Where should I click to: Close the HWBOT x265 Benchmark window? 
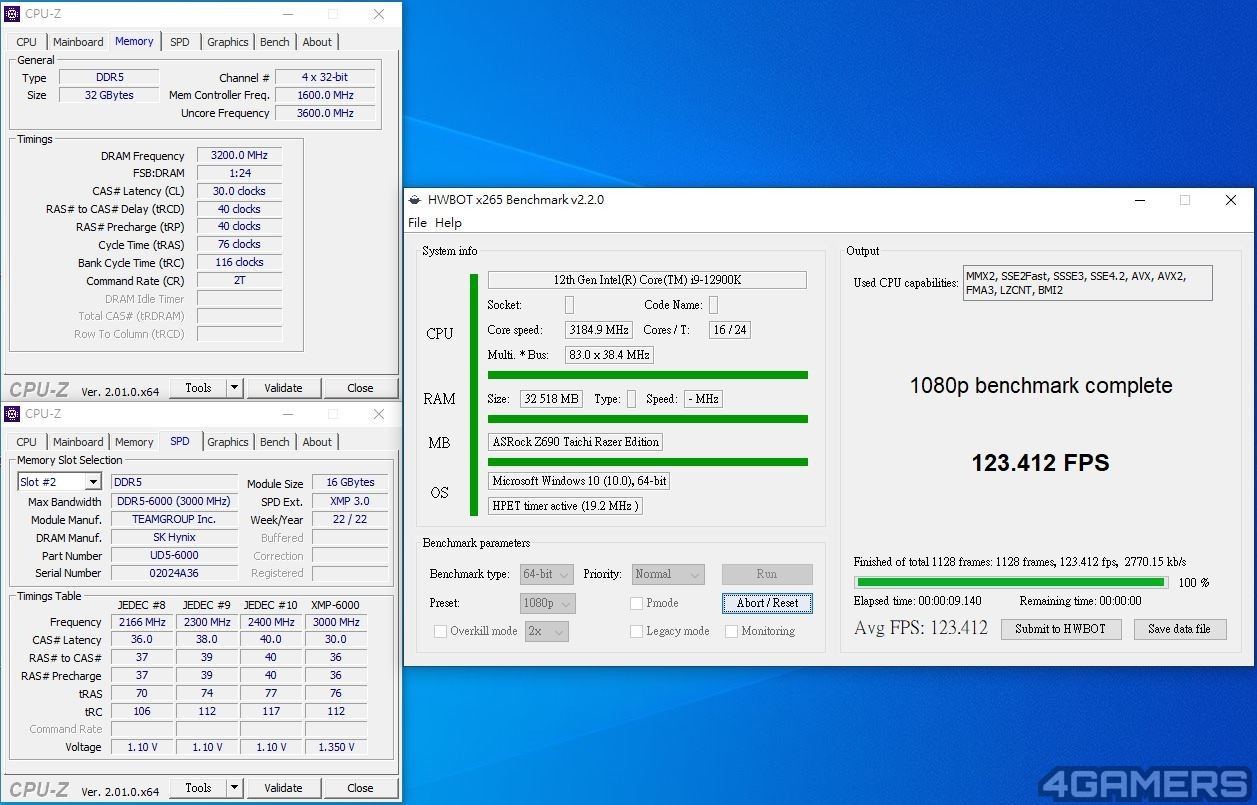pos(1231,200)
